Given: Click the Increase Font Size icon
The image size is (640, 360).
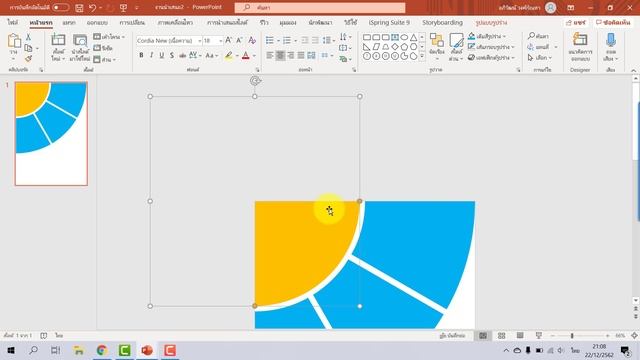Looking at the screenshot, I should tap(229, 40).
